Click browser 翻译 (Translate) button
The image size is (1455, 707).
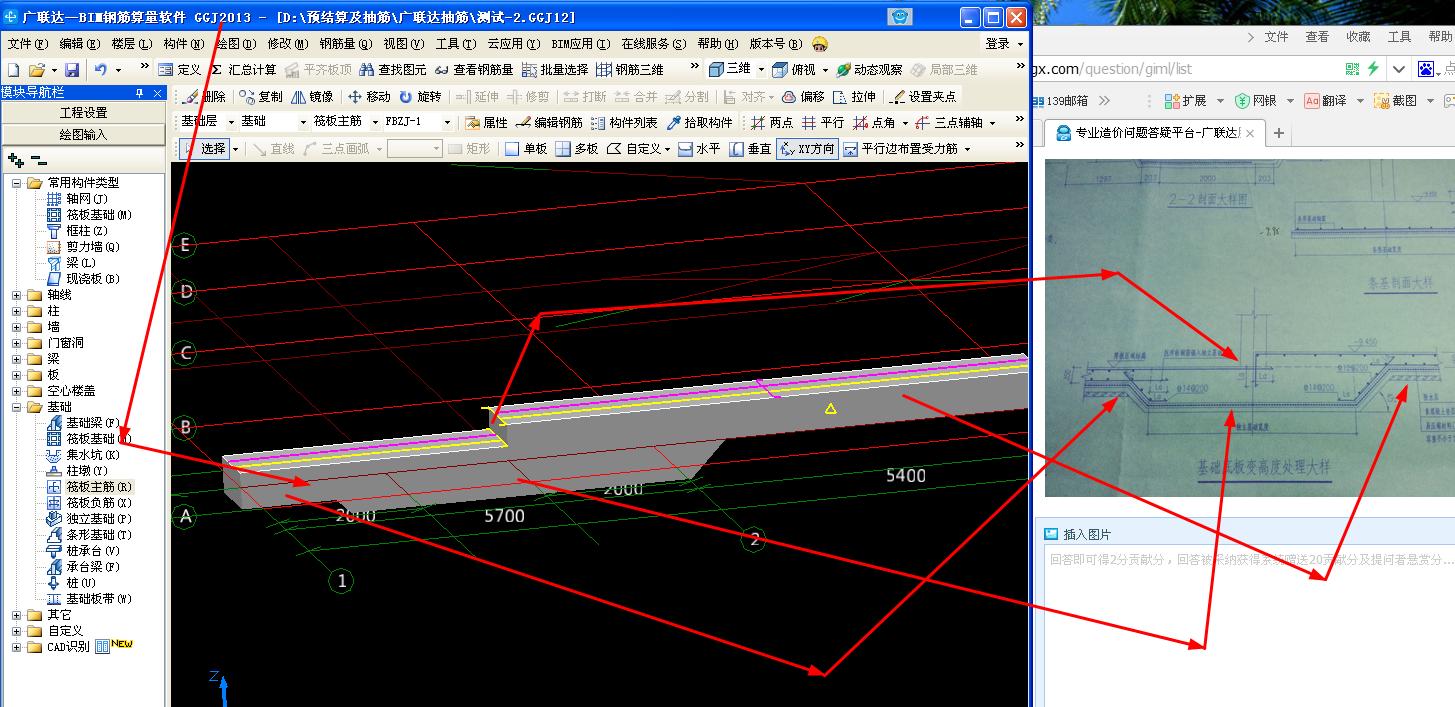tap(1323, 101)
